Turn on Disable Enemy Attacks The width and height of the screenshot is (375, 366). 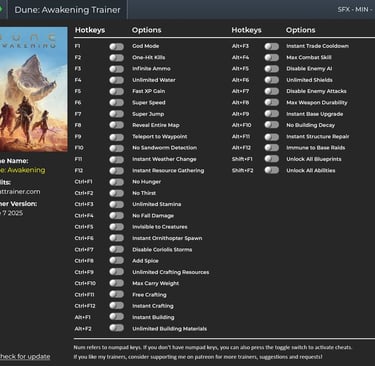[272, 91]
